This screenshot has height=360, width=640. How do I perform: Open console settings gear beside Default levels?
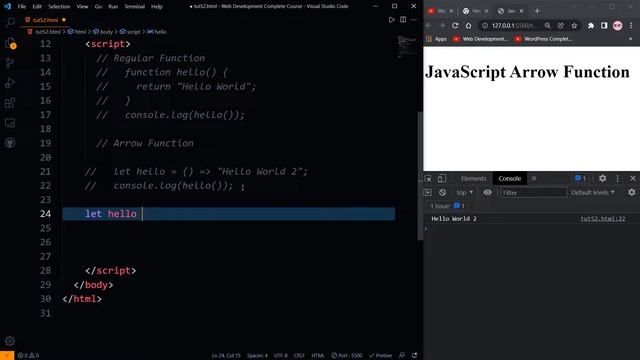631,192
